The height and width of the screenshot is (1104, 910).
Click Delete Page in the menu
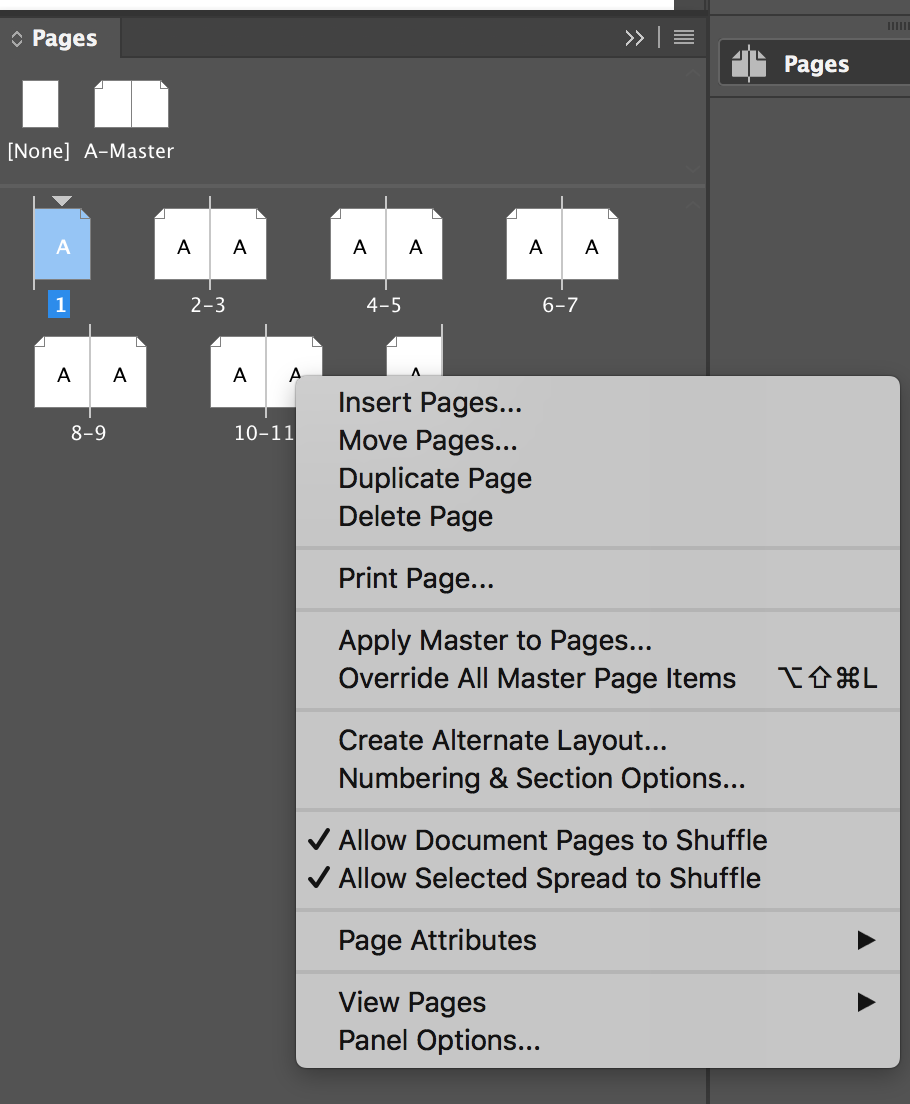tap(416, 516)
